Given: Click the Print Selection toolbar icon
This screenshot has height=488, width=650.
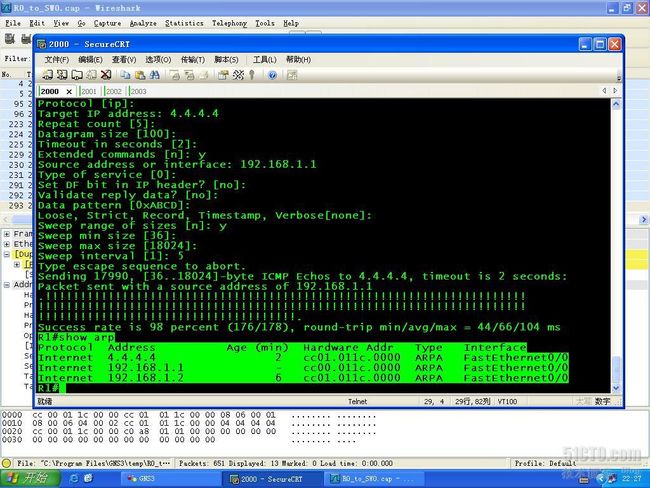Looking at the screenshot, I should click(189, 75).
